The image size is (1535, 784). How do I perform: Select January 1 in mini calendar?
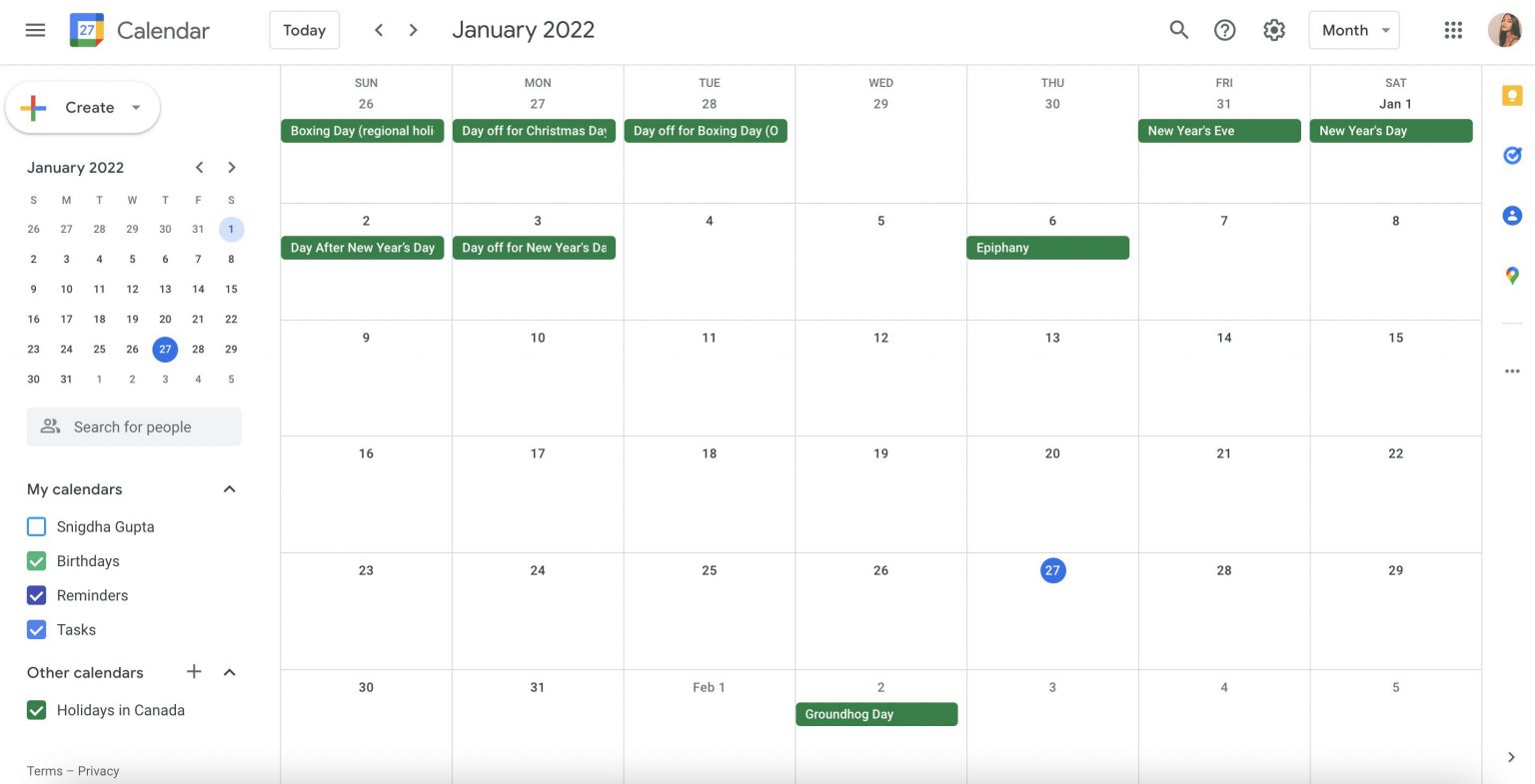pos(231,229)
